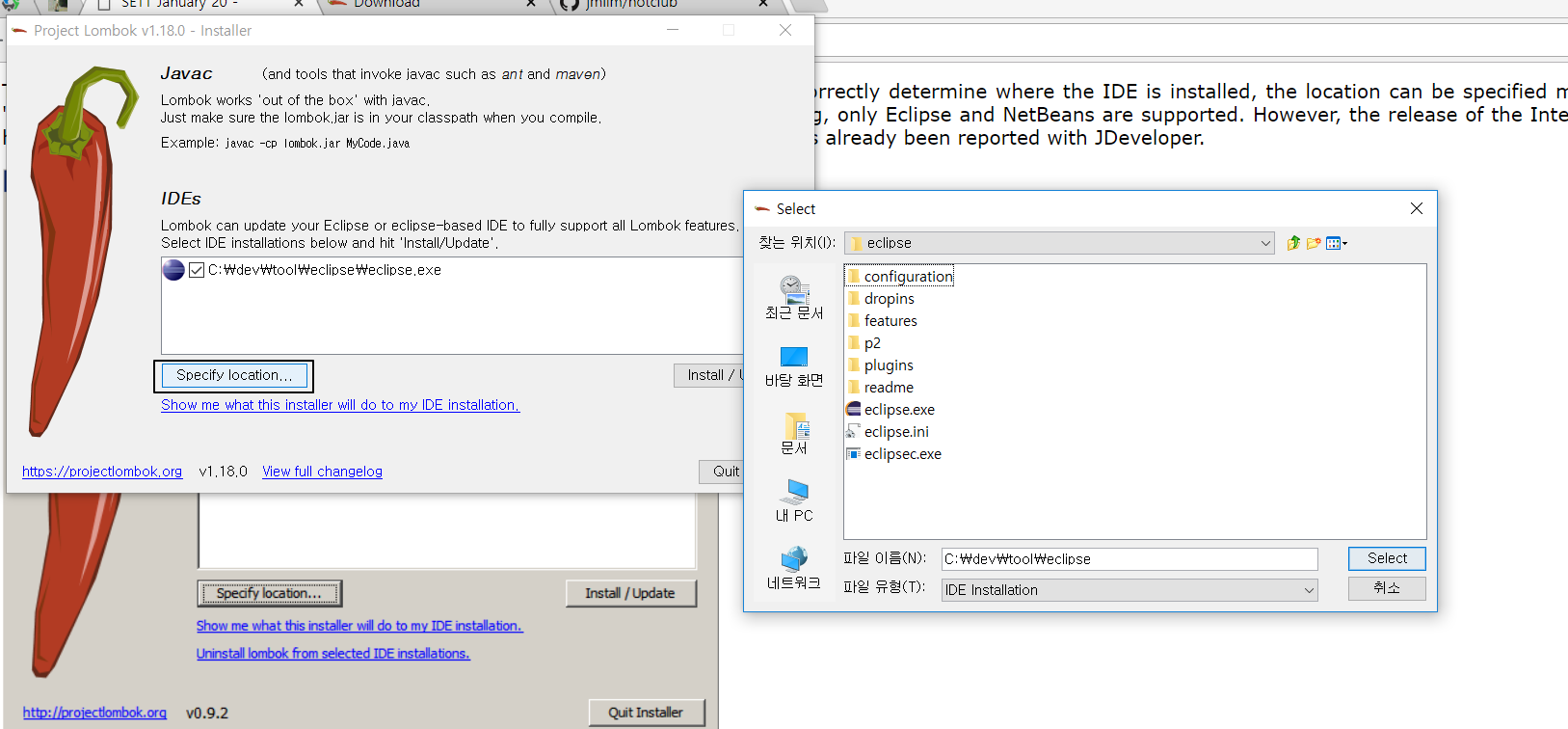The image size is (1568, 729).
Task: Minimize the Project Lombok installer window
Action: point(673,30)
